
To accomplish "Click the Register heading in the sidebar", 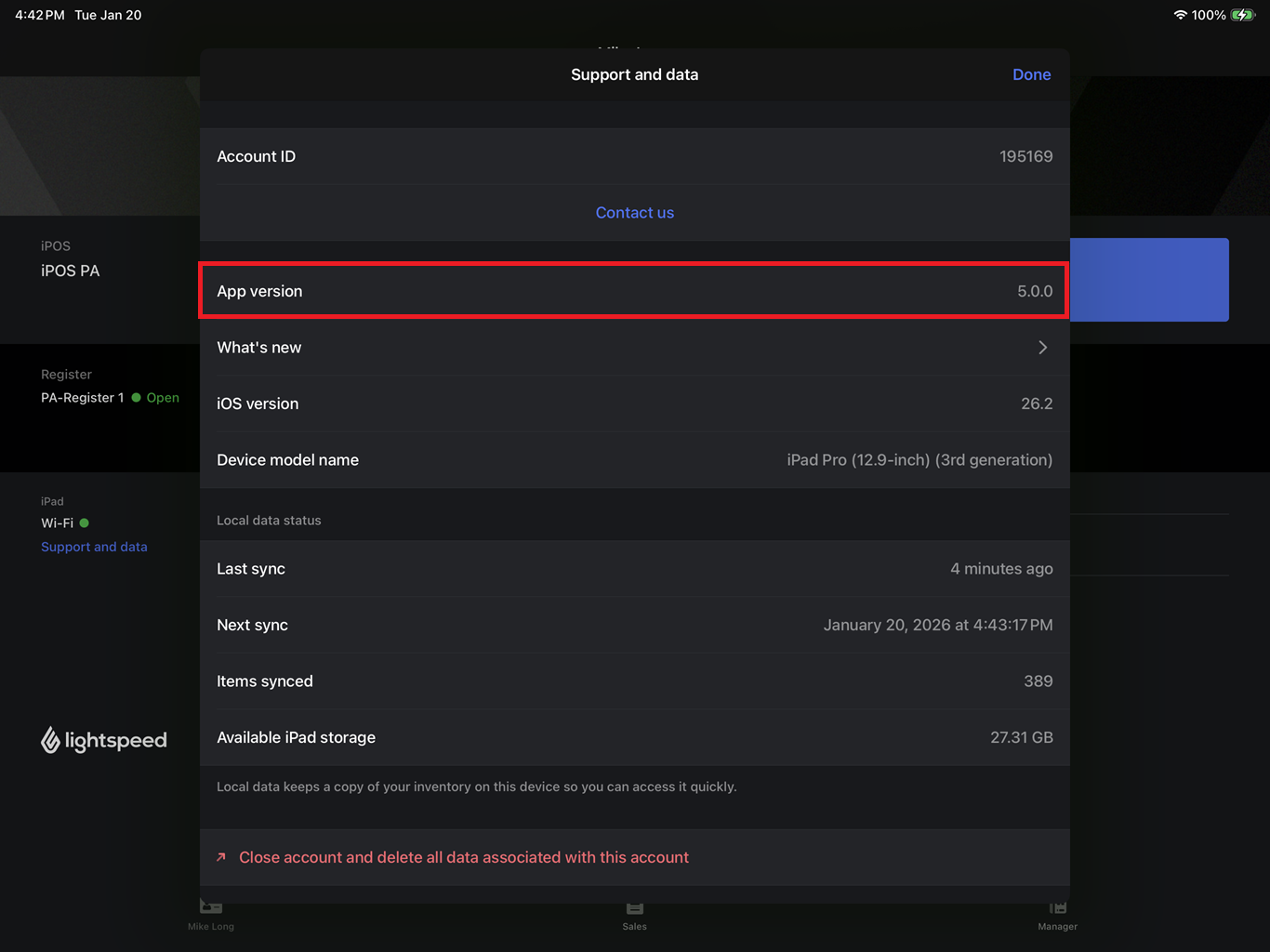I will (66, 375).
